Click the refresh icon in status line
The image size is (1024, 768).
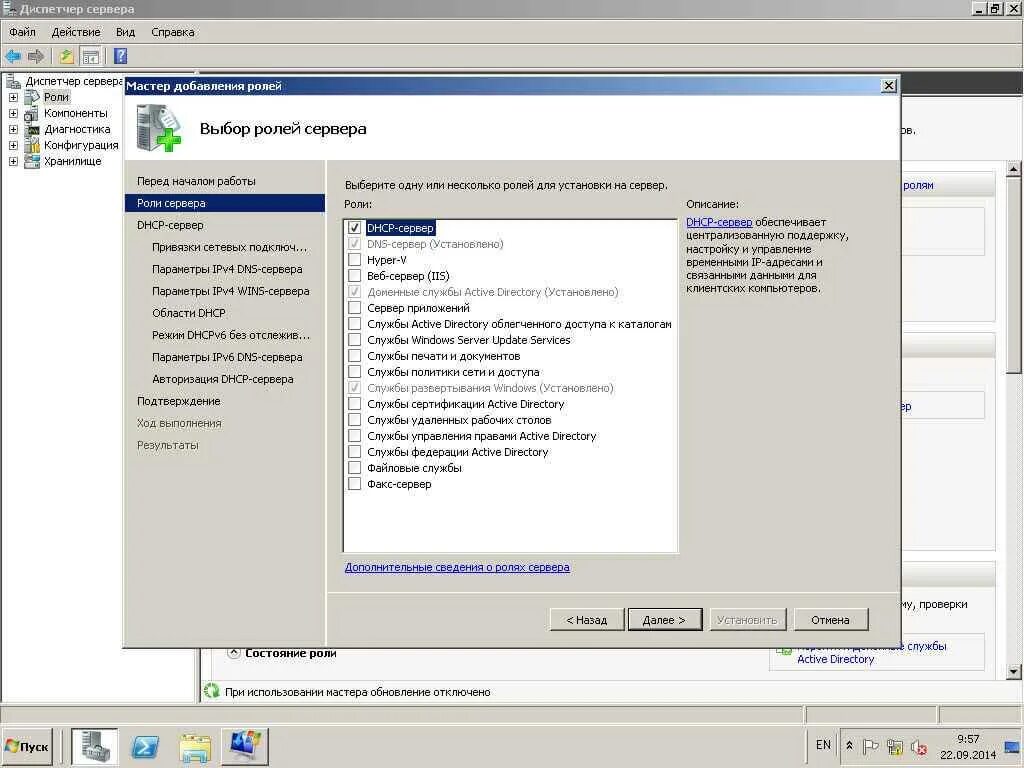pos(211,690)
